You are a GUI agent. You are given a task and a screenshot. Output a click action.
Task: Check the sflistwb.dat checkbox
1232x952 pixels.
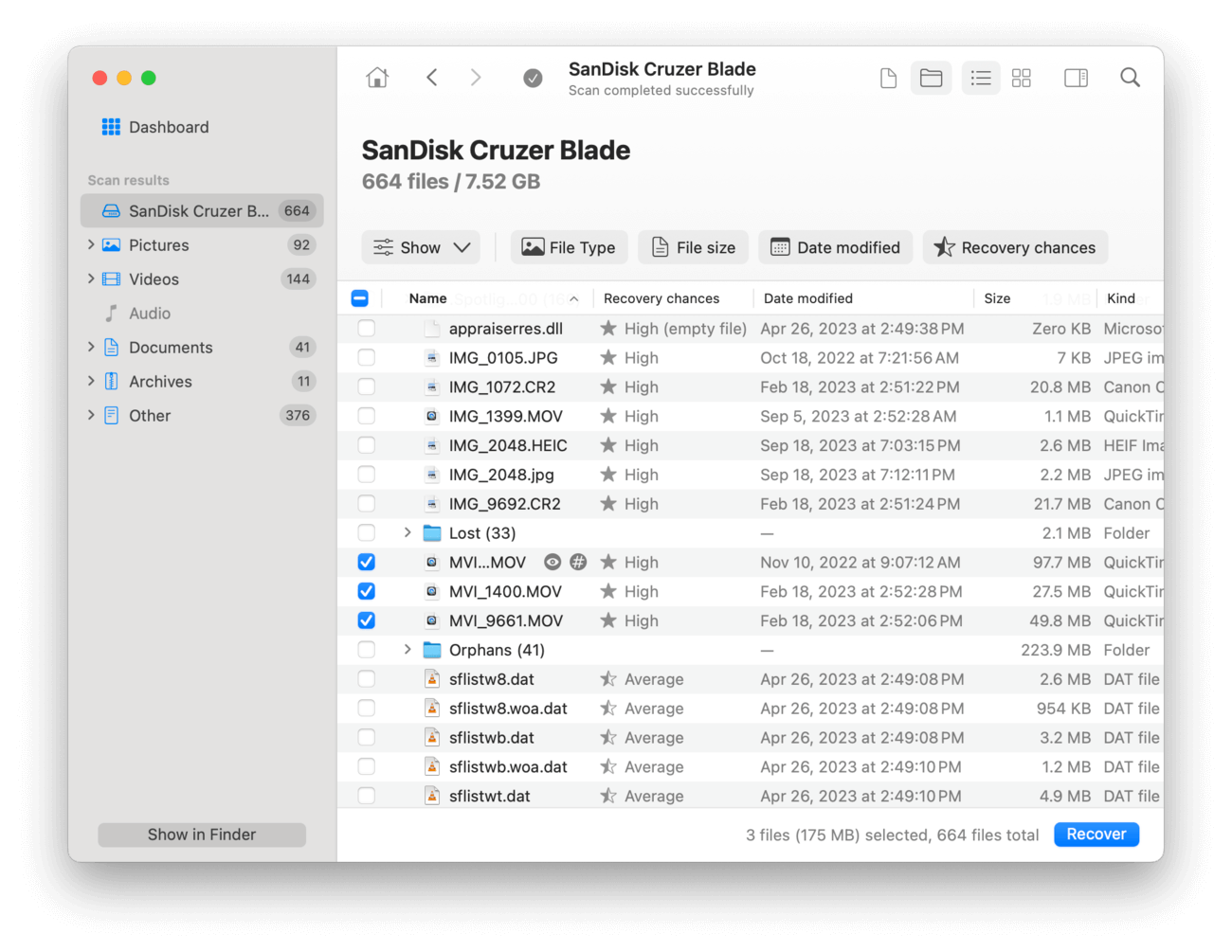[367, 737]
